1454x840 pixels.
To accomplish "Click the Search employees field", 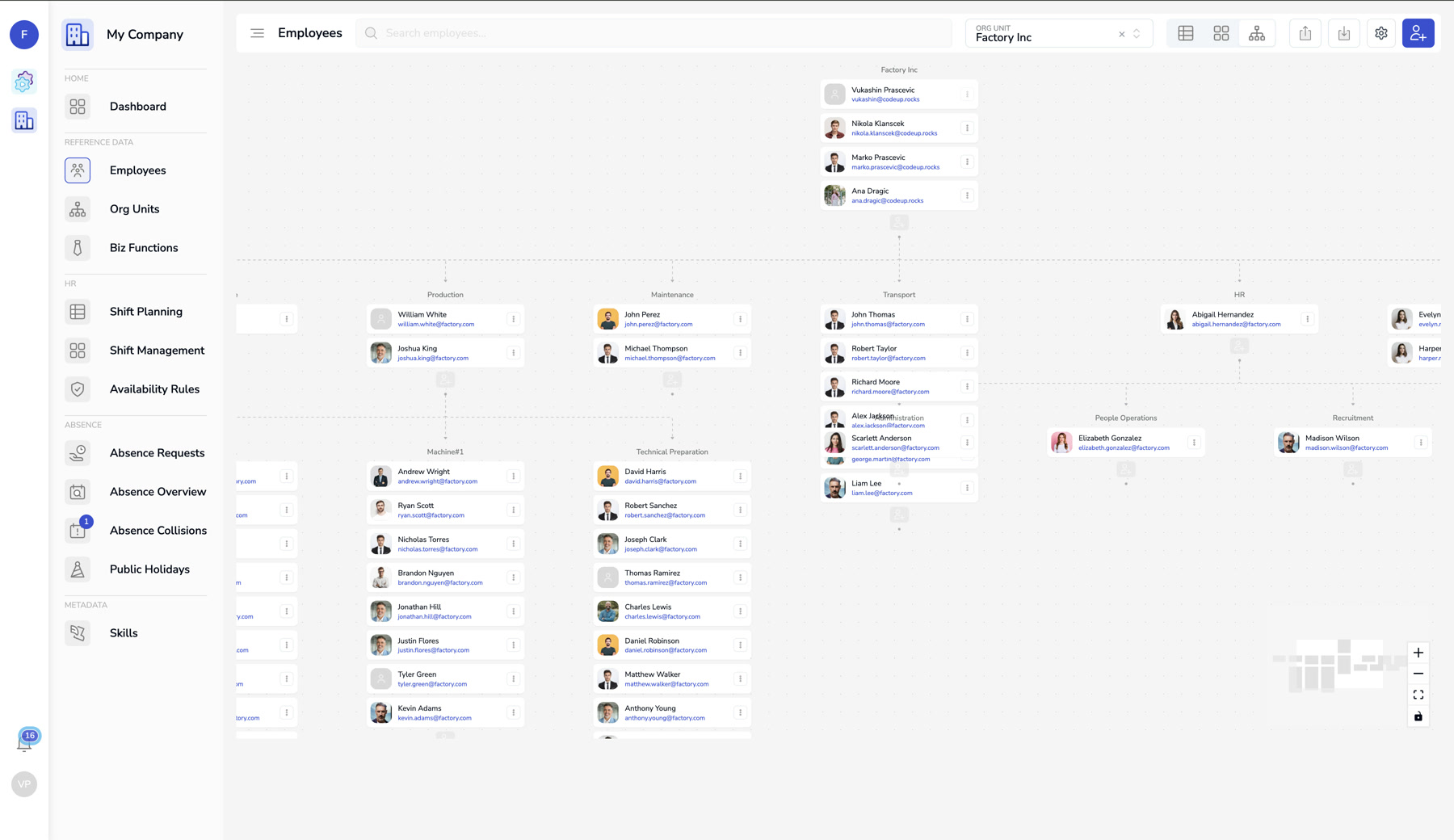I will pos(653,33).
